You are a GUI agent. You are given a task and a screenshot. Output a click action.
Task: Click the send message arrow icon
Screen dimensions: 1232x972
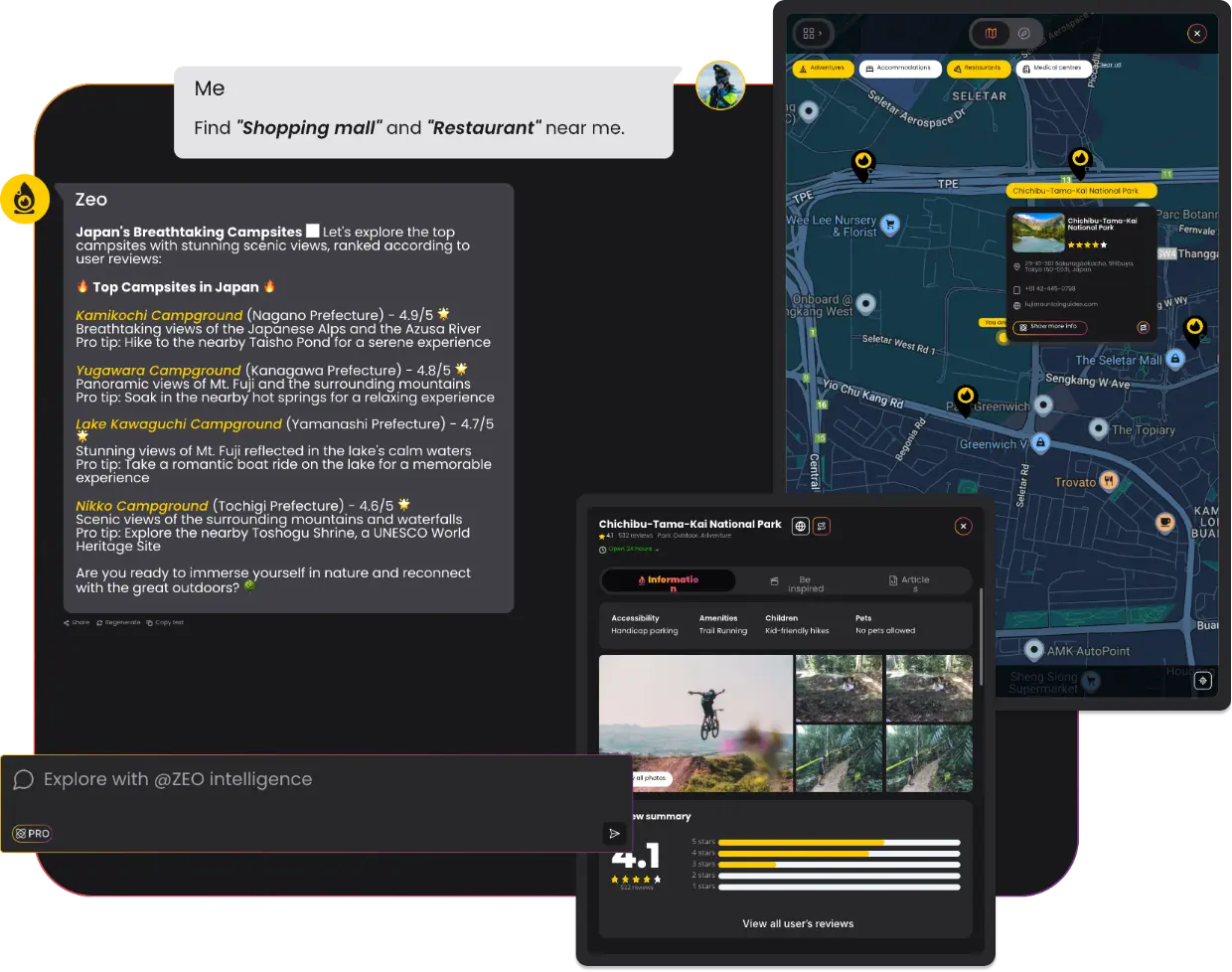click(615, 833)
